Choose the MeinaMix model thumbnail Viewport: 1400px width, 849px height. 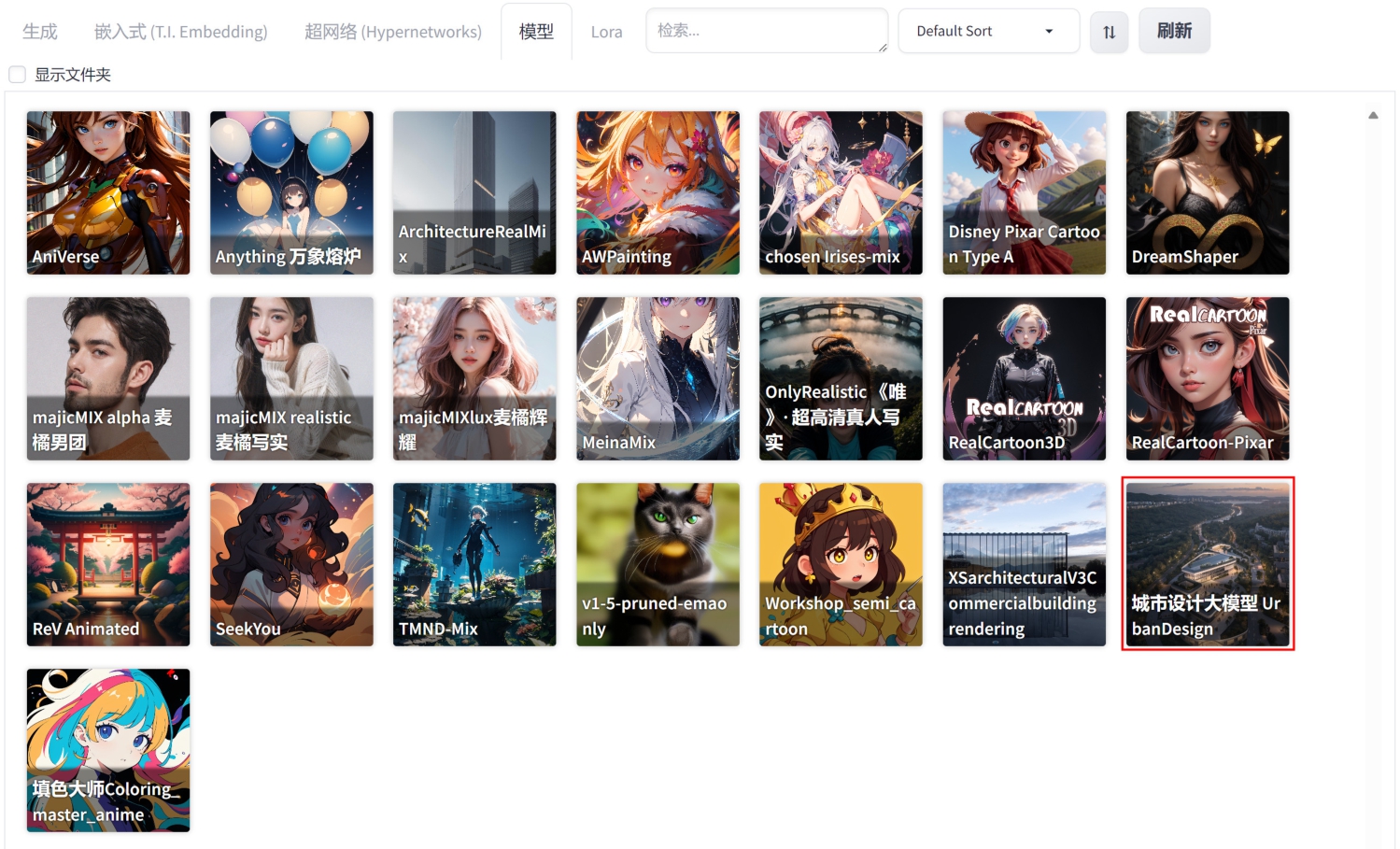658,378
